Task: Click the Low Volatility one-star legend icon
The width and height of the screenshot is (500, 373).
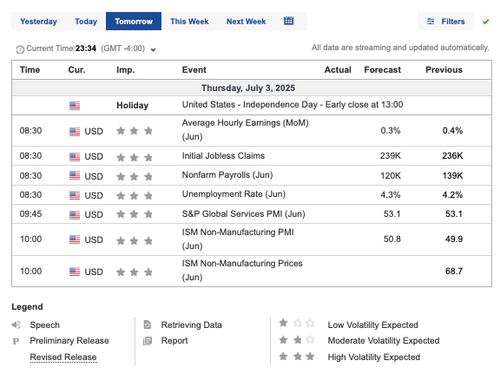Action: (x=297, y=323)
